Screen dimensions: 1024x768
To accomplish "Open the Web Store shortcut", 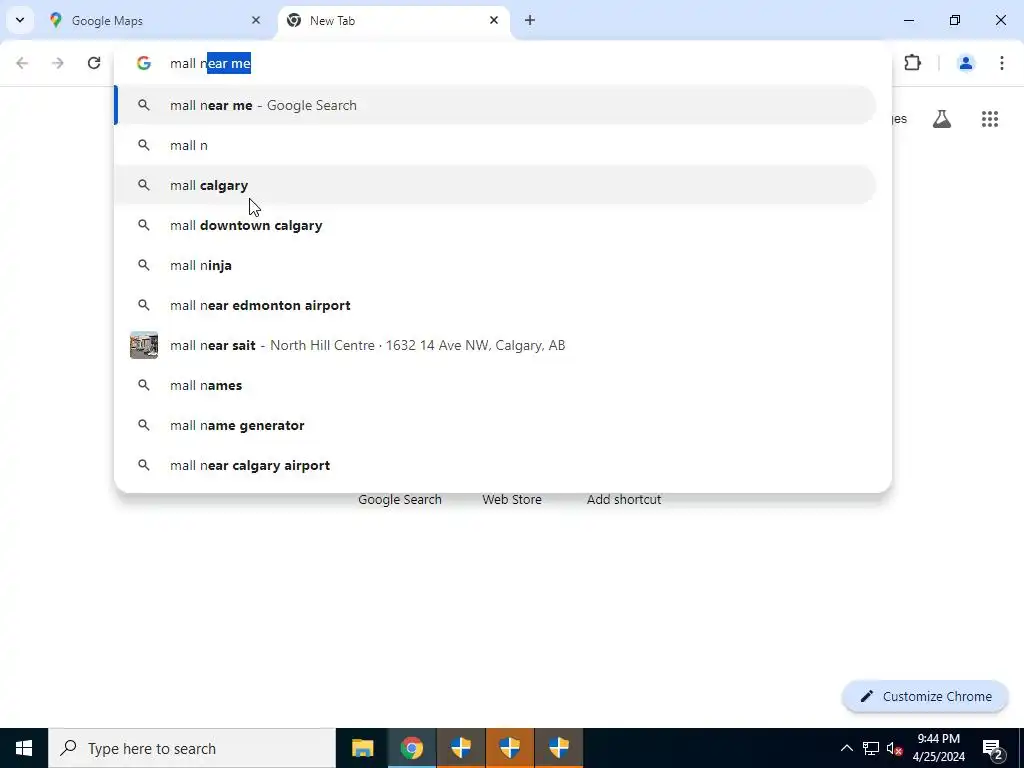I will click(512, 500).
